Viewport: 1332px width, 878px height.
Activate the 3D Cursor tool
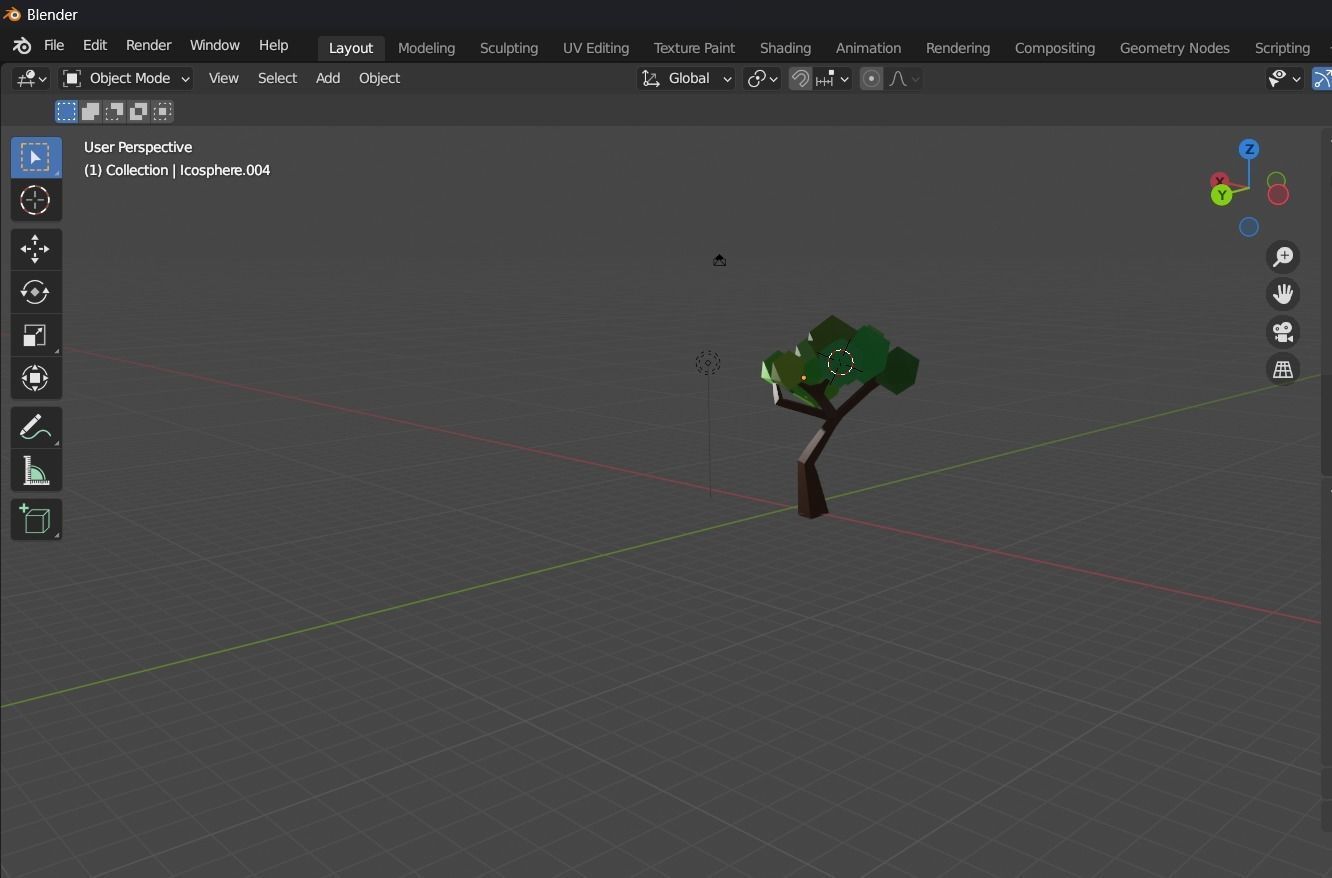36,201
